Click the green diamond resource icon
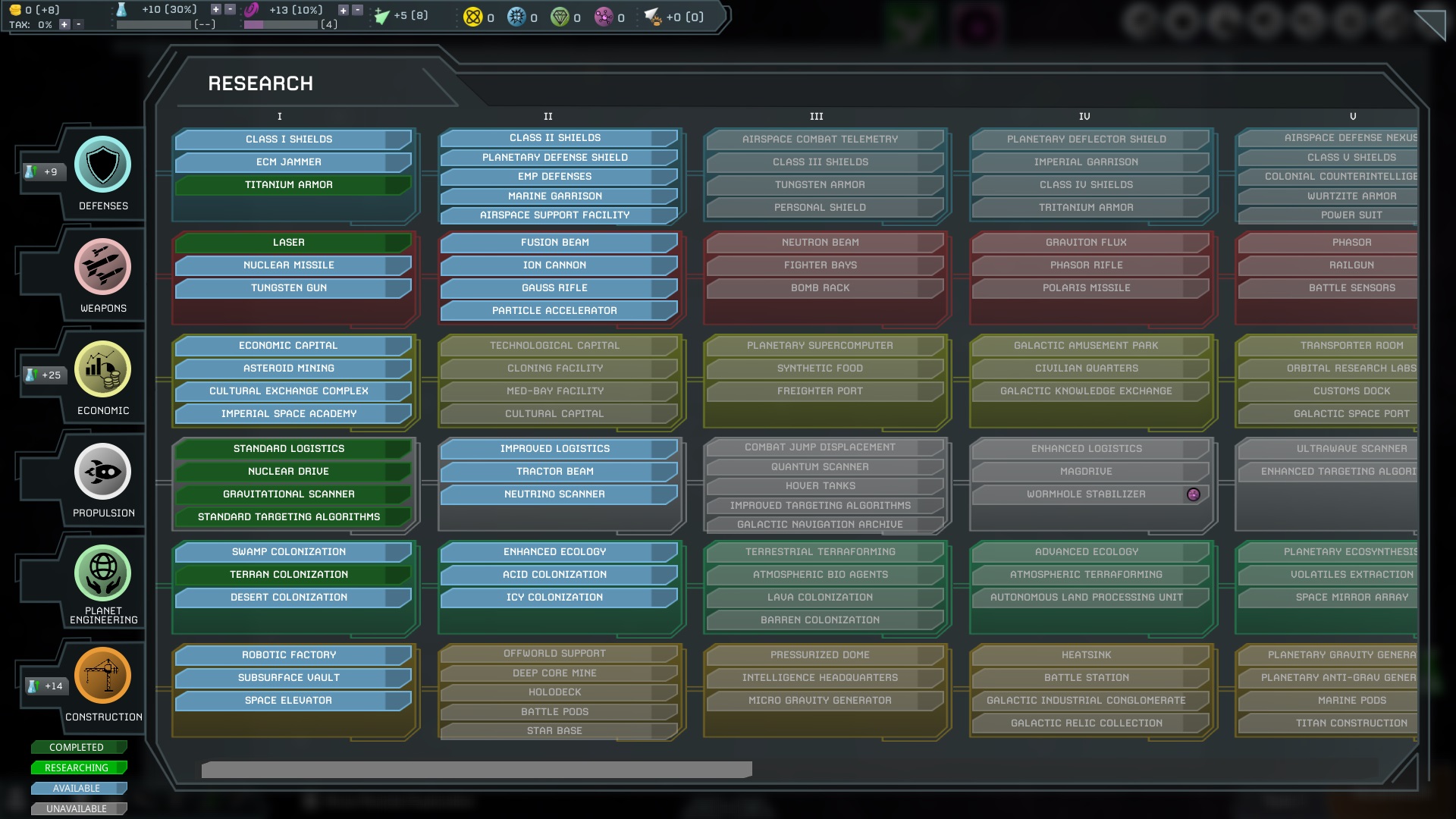Viewport: 1456px width, 819px height. 560,17
